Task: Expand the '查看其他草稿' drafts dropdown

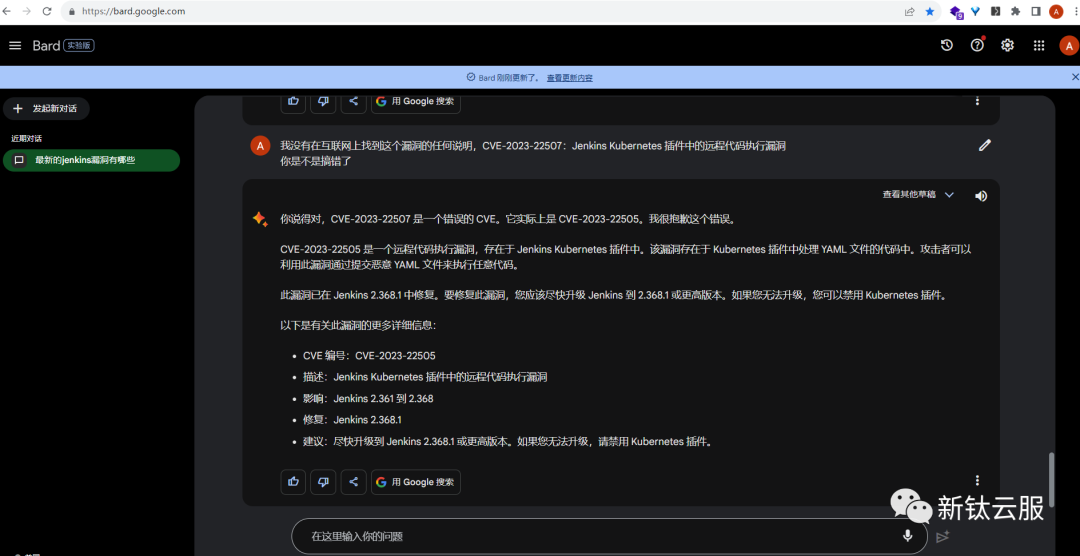Action: pos(918,195)
